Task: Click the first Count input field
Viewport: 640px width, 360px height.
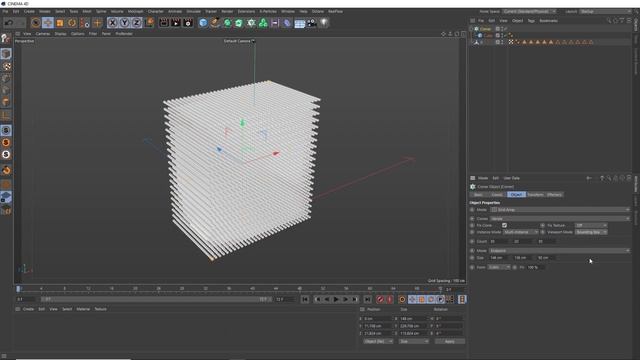Action: coord(498,242)
